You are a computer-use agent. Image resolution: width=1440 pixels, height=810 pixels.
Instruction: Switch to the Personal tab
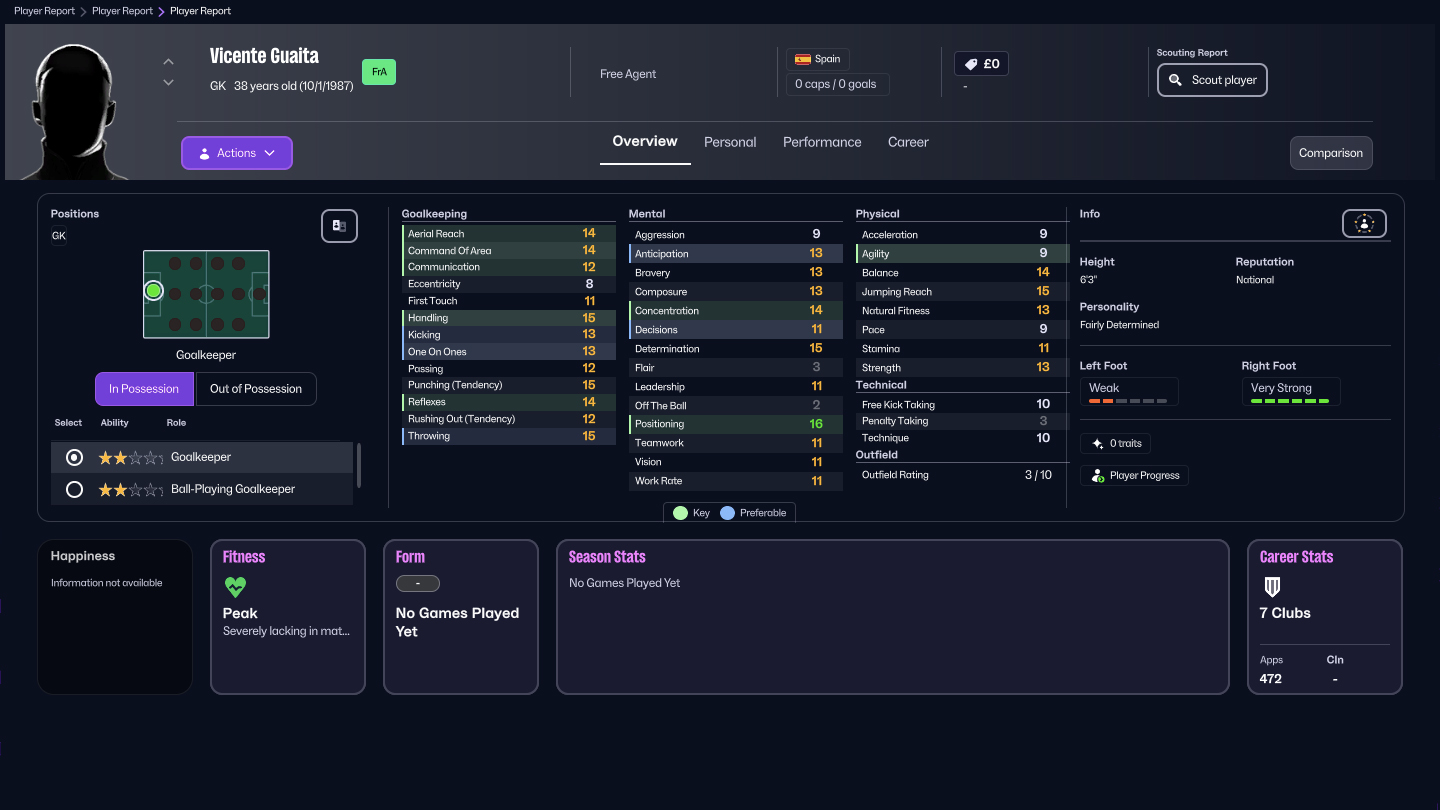[x=730, y=142]
